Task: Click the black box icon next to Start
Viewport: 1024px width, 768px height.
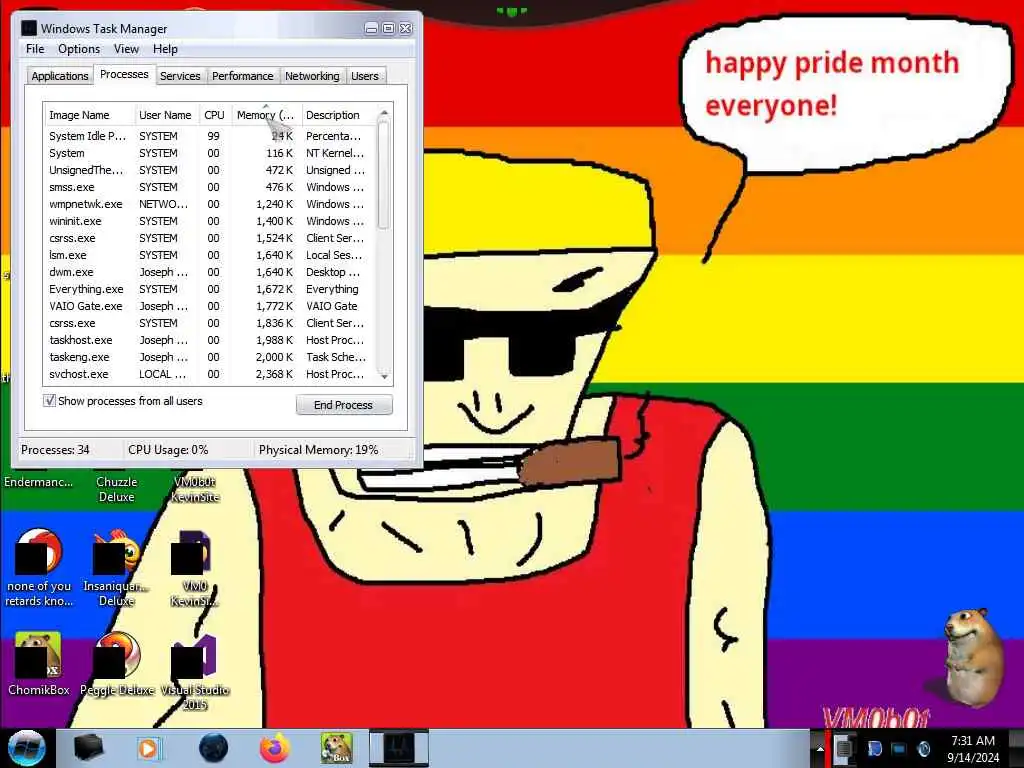Action: point(88,748)
